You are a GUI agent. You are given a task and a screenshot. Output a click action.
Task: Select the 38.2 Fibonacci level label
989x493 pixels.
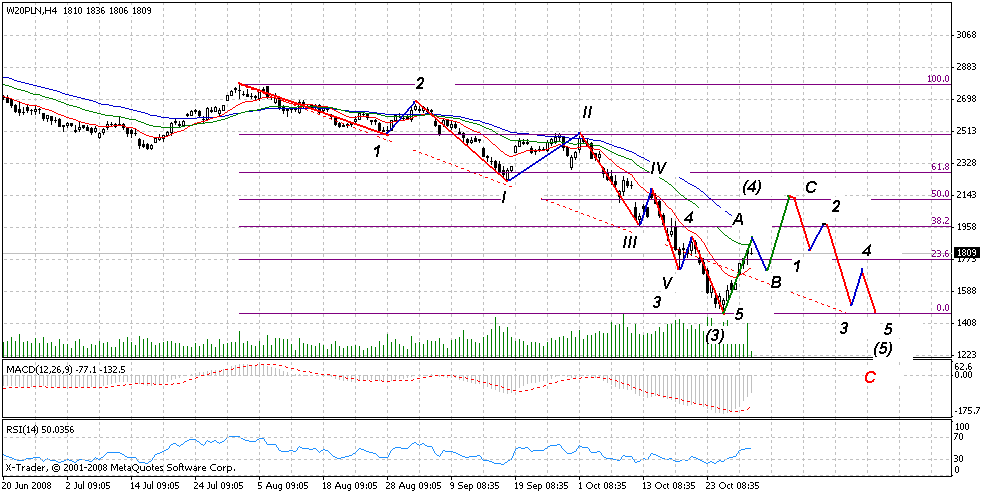point(940,221)
